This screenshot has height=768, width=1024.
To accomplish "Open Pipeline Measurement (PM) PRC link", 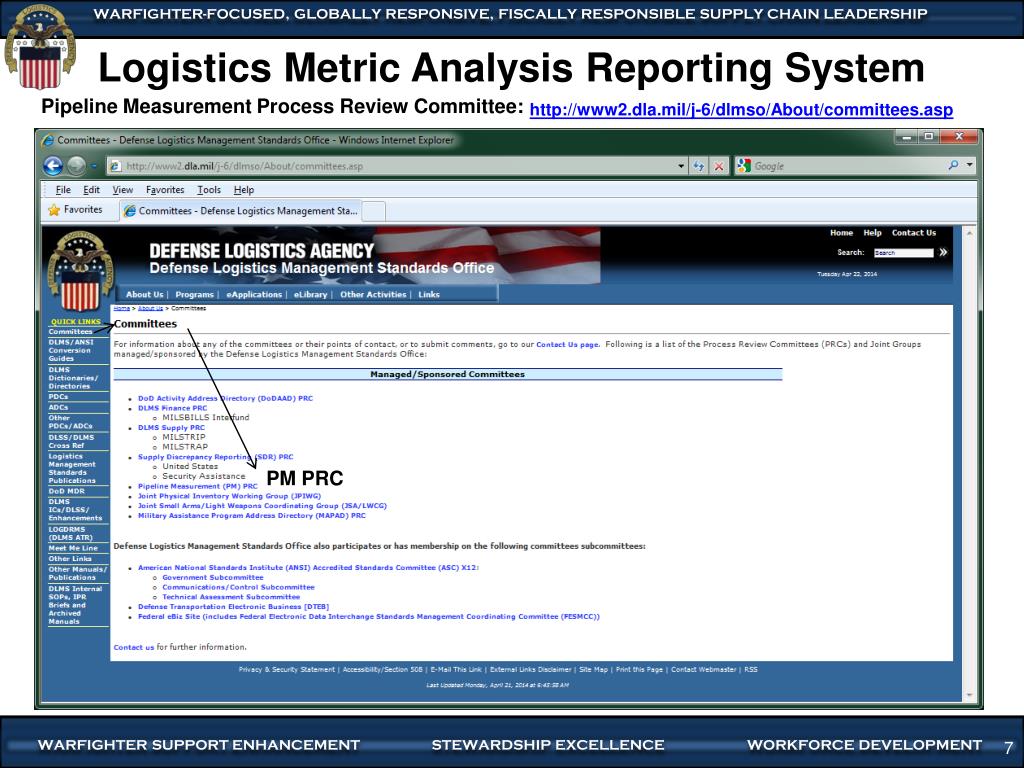I will (x=198, y=487).
